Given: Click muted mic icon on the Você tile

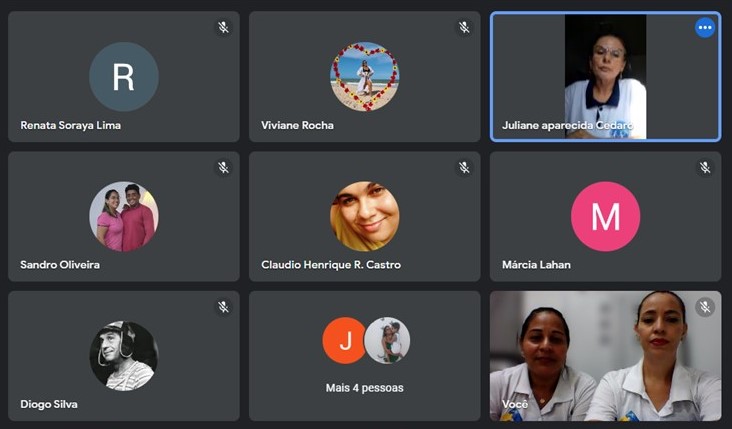Looking at the screenshot, I should [705, 307].
